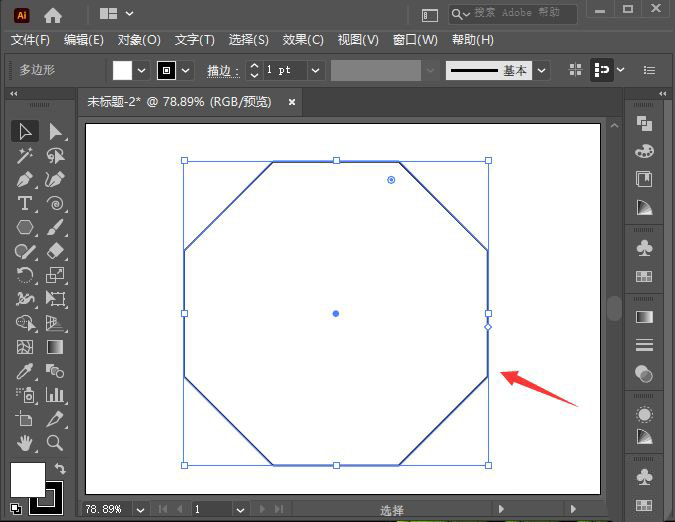Select the Shape Builder tool
Image resolution: width=675 pixels, height=522 pixels.
tap(25, 323)
